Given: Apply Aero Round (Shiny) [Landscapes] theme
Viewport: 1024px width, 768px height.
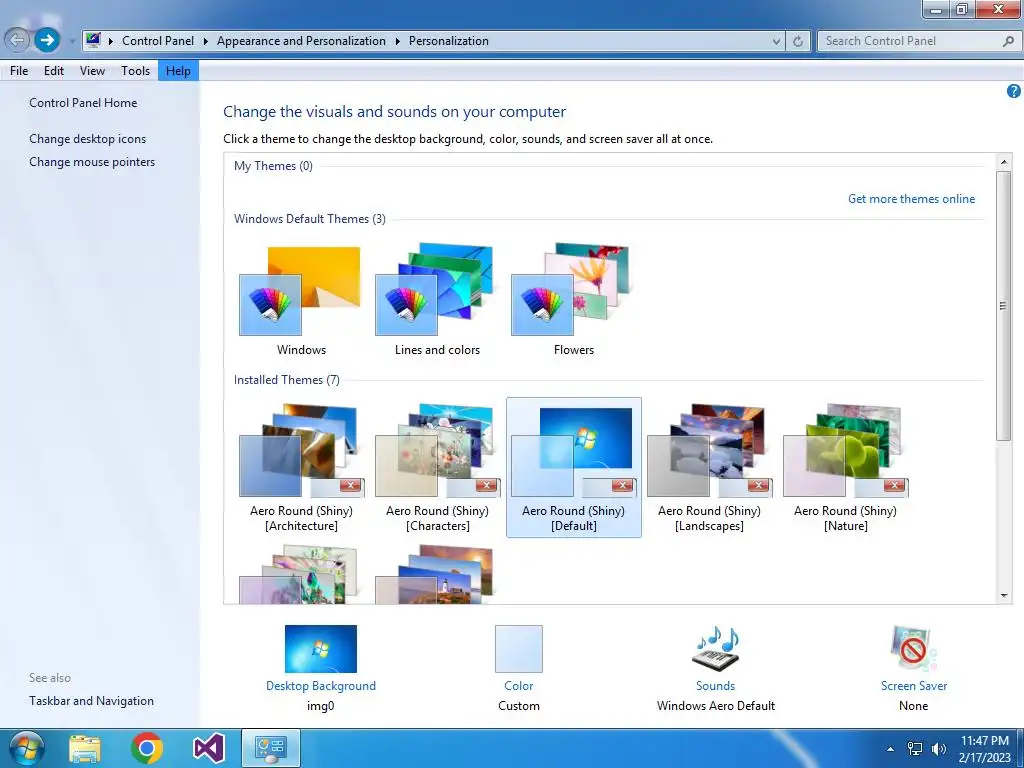Looking at the screenshot, I should tap(709, 468).
